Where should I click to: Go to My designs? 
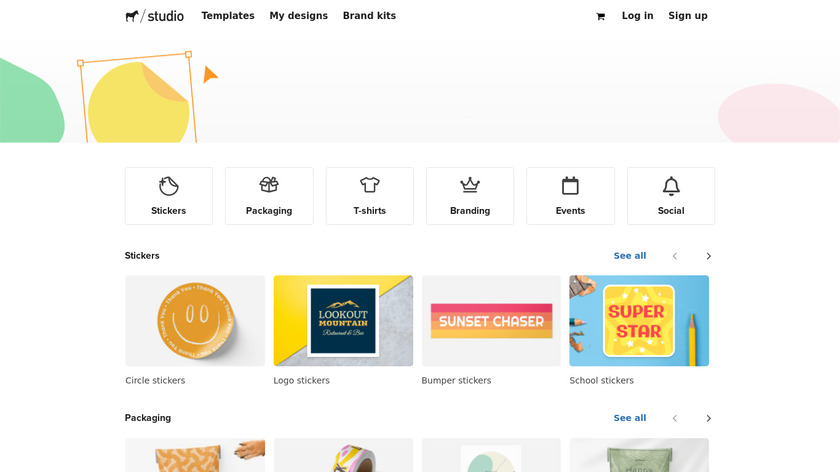click(x=299, y=16)
